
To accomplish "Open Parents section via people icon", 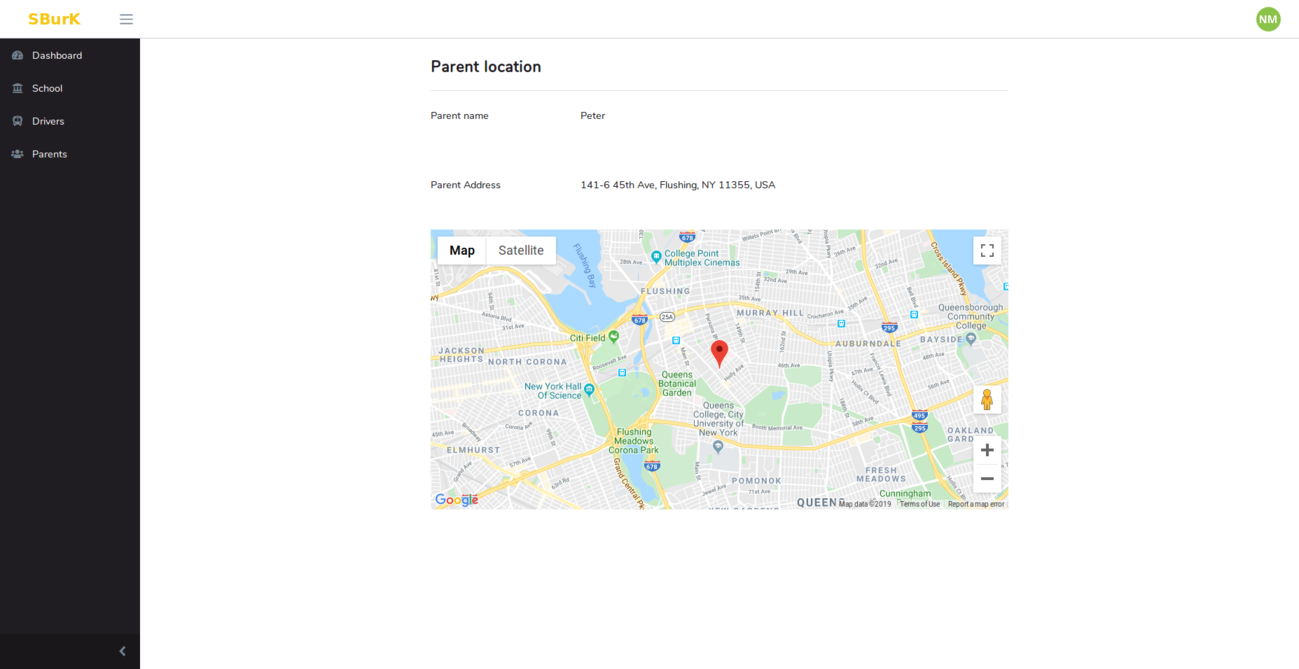I will 17,154.
